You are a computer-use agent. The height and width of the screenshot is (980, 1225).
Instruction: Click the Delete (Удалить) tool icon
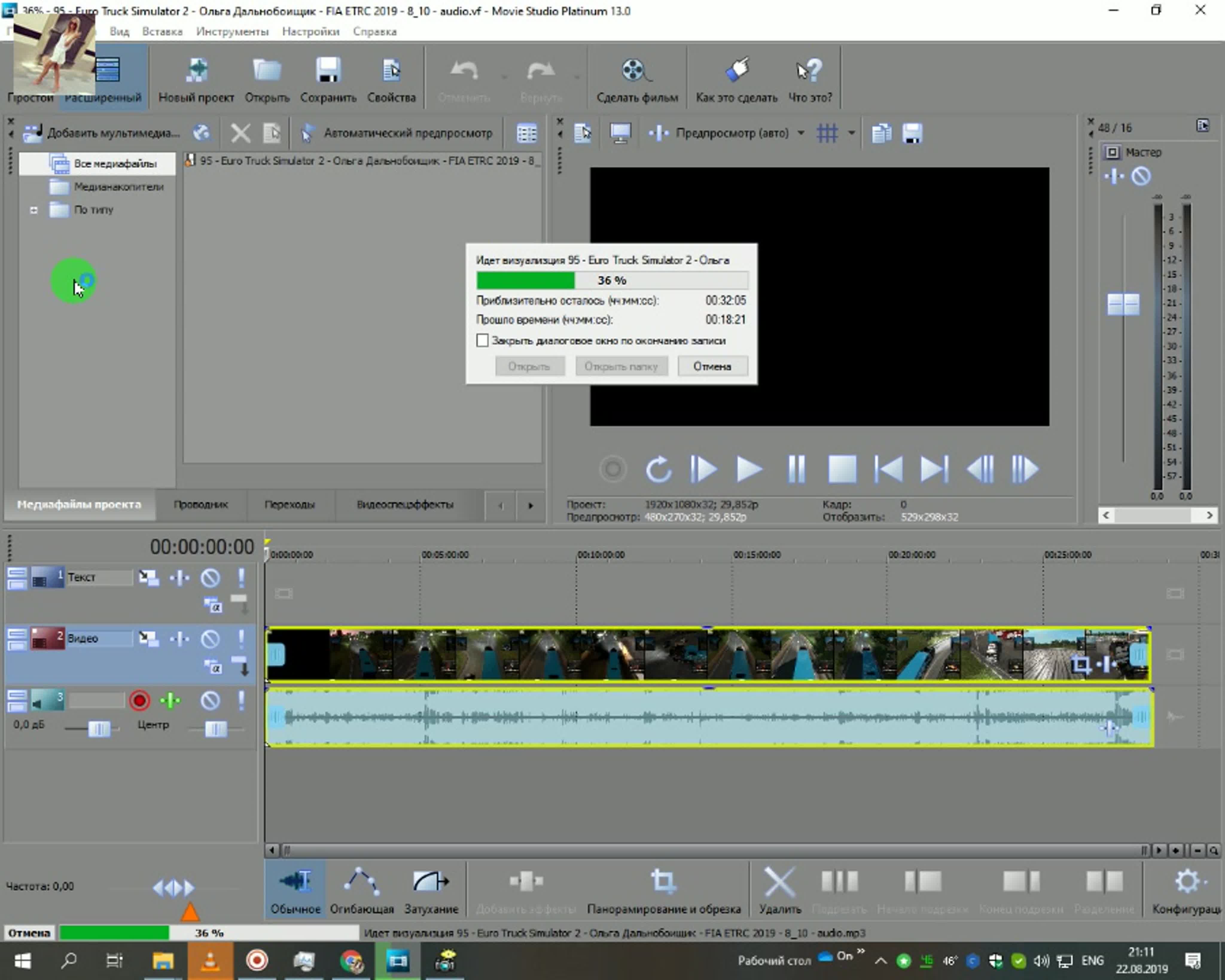[x=780, y=882]
